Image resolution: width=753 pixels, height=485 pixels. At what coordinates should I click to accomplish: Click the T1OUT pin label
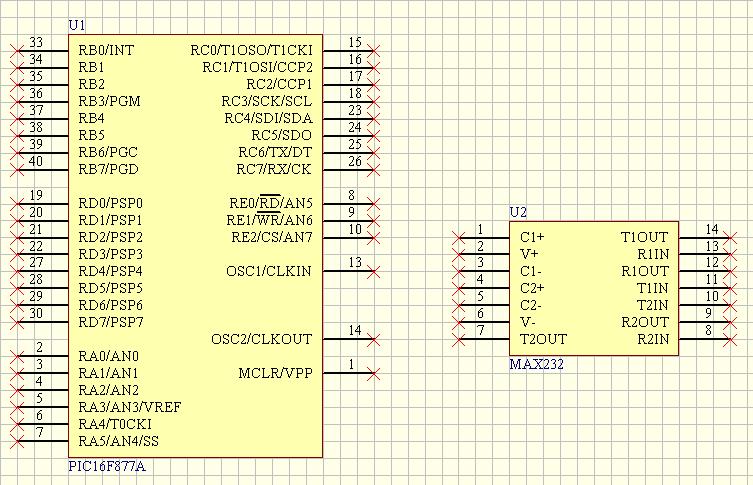(644, 237)
